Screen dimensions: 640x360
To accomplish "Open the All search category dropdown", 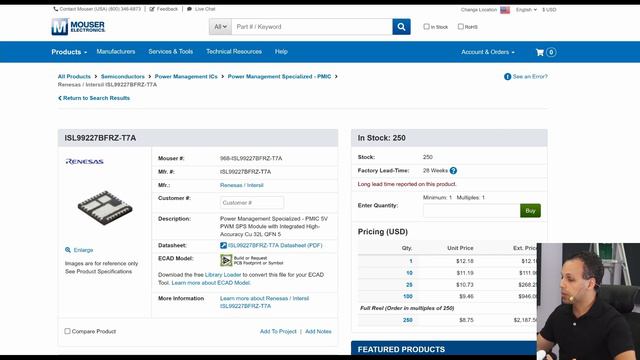I will [x=220, y=27].
